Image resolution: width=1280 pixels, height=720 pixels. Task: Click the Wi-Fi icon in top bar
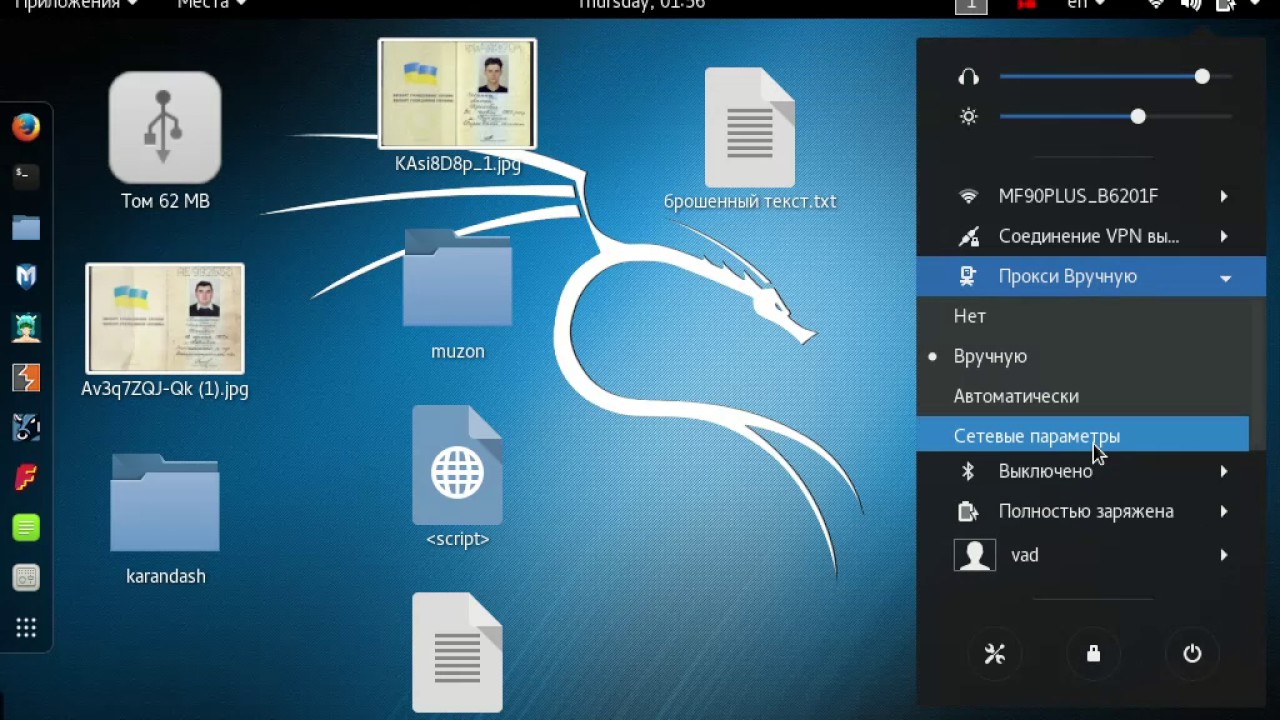(x=1156, y=4)
